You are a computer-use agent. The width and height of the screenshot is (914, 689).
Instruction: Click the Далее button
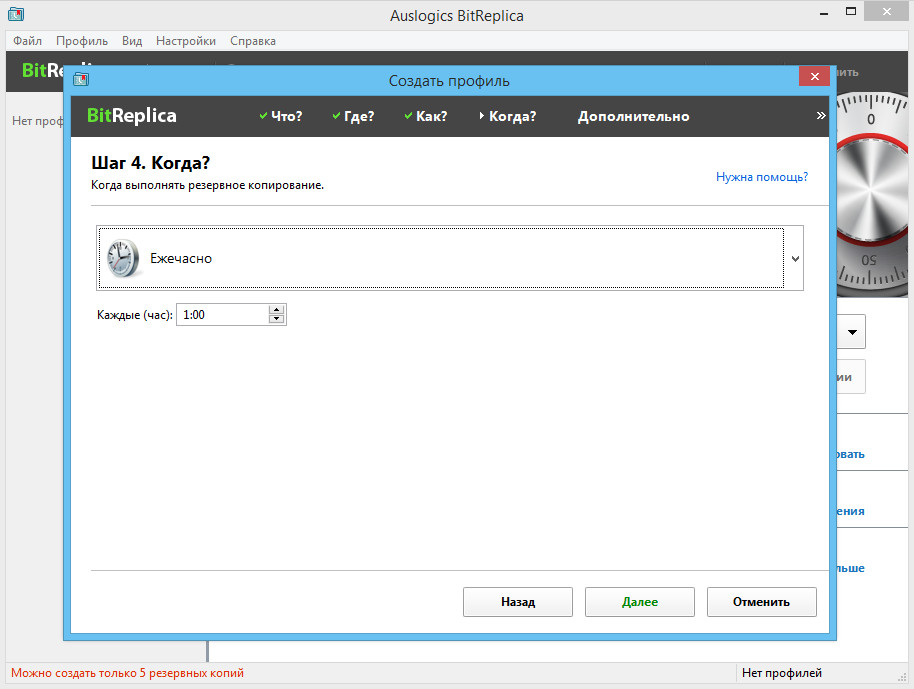(639, 602)
